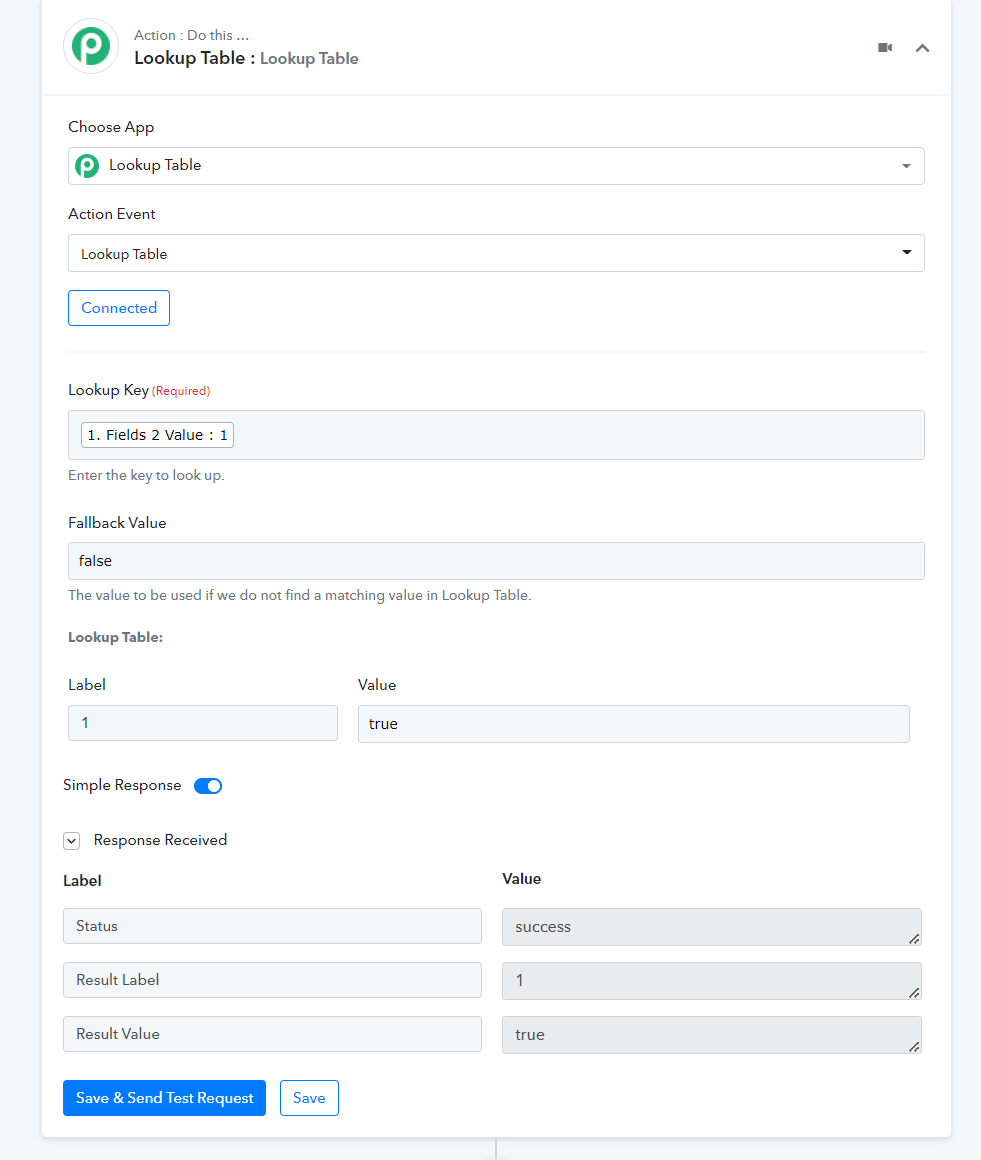
Task: Click the resize handle of Result Value textarea
Action: (x=914, y=1046)
